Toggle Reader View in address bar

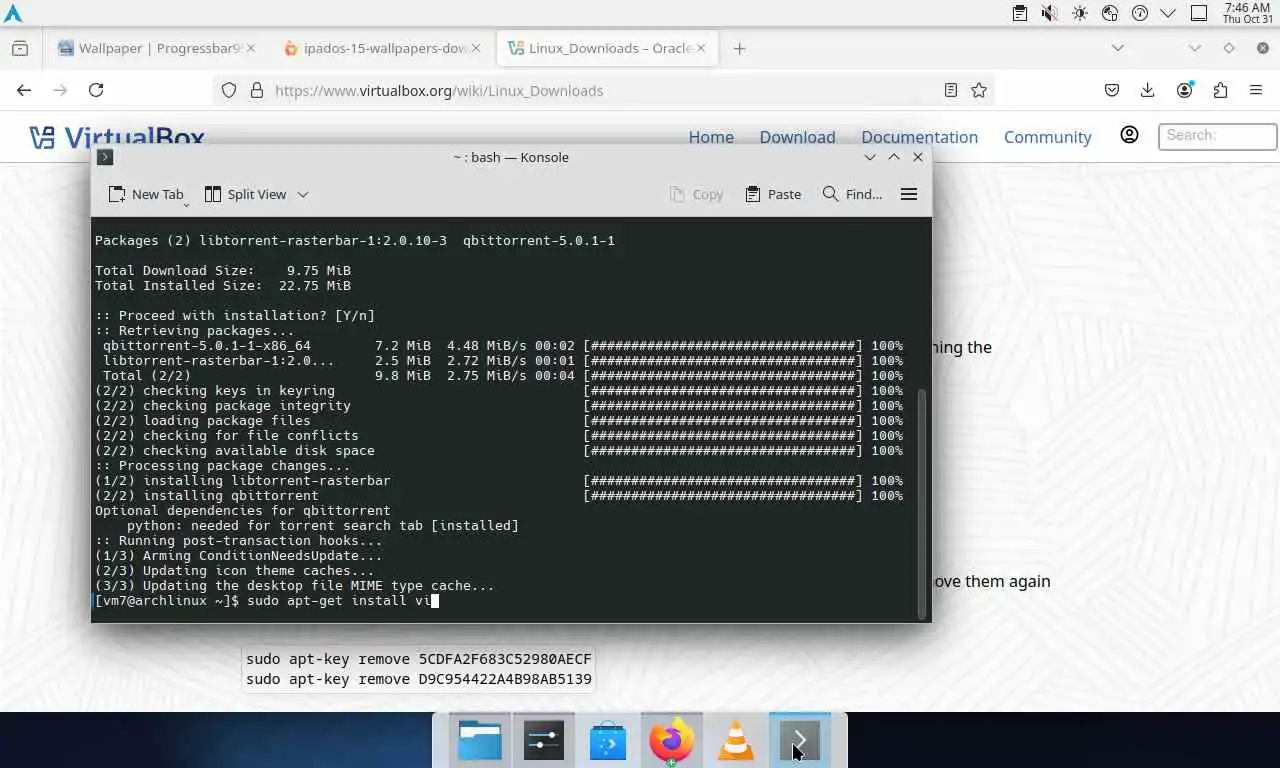[x=951, y=90]
